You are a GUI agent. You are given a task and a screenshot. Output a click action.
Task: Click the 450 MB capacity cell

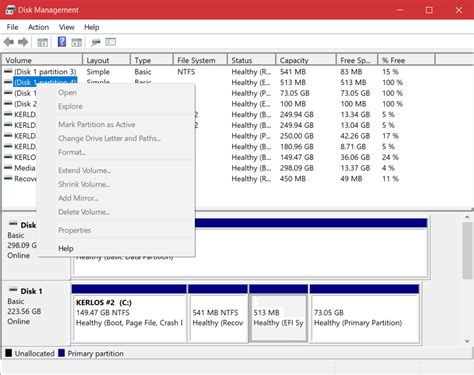(x=293, y=179)
